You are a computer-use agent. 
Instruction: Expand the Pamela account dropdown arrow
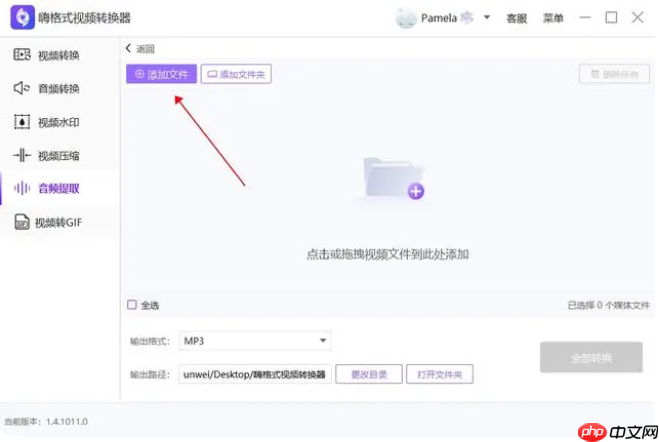coord(487,18)
